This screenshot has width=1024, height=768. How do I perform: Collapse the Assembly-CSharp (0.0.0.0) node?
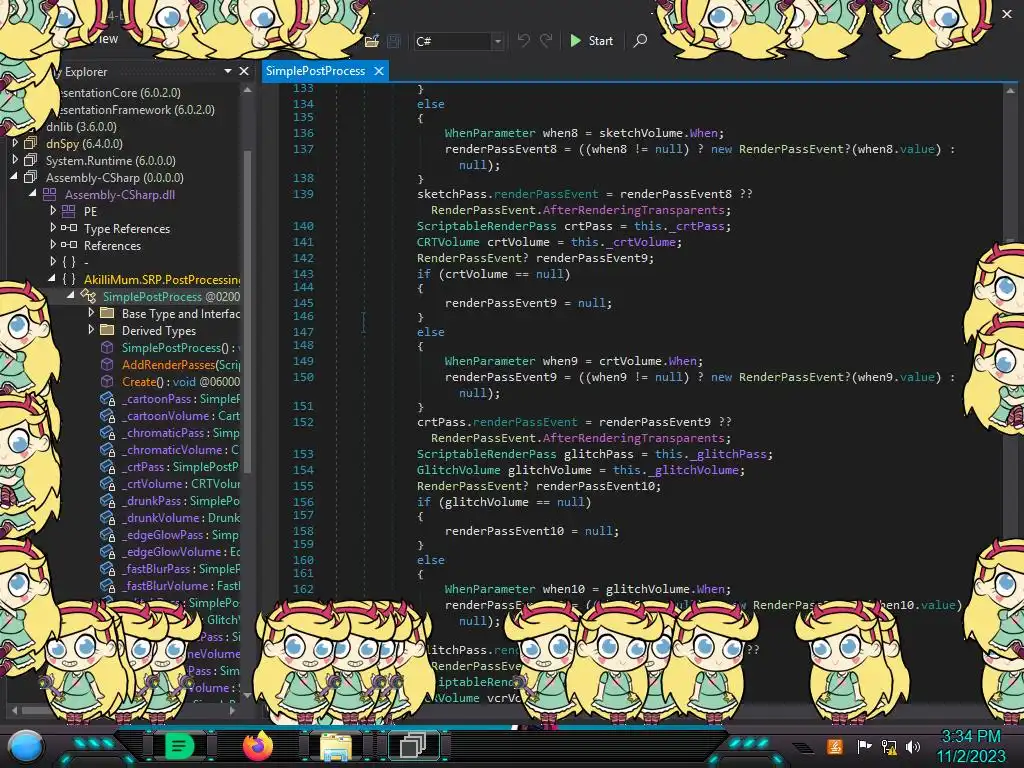[x=14, y=176]
